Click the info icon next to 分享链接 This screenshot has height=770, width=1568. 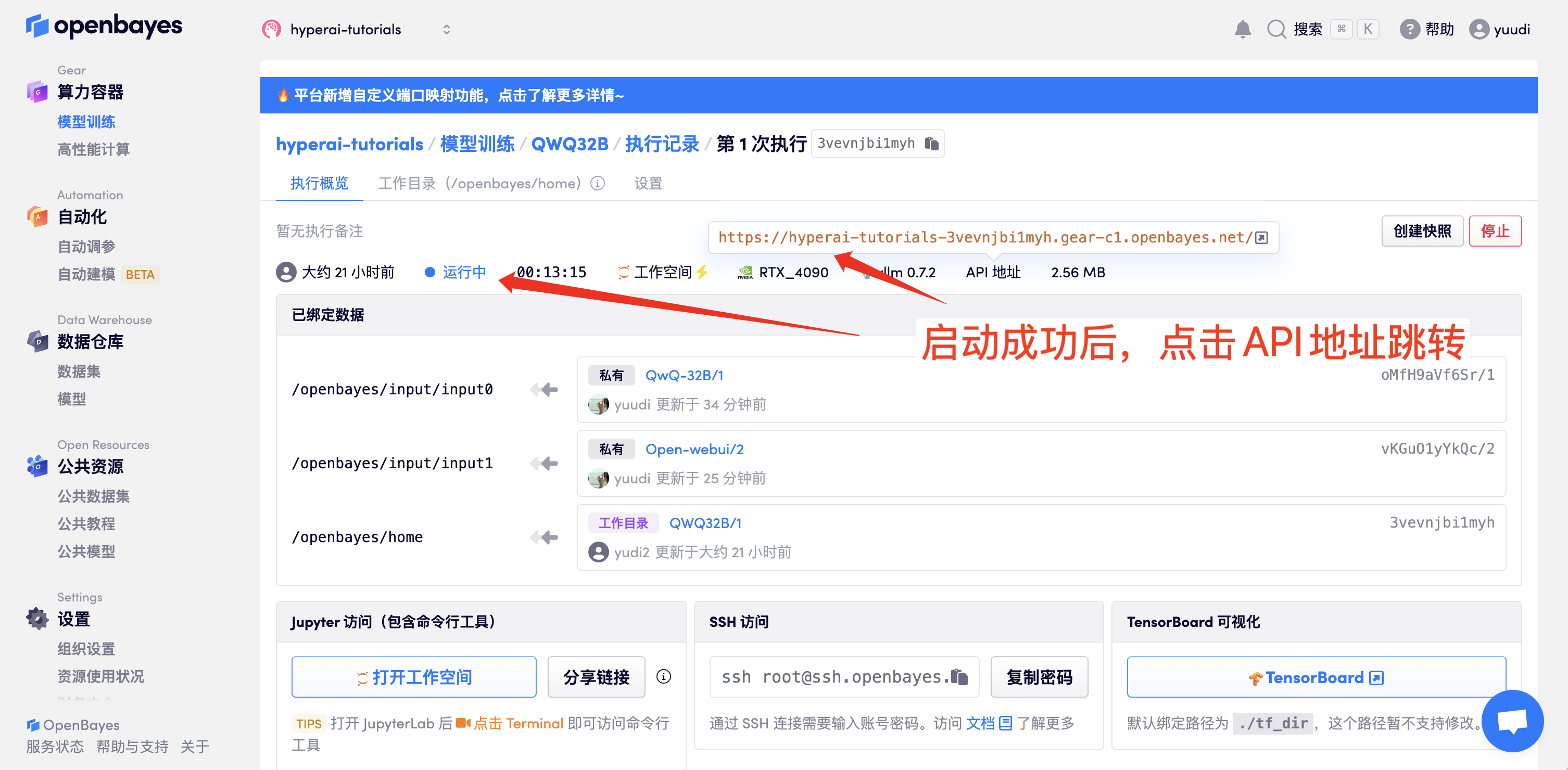[x=663, y=677]
